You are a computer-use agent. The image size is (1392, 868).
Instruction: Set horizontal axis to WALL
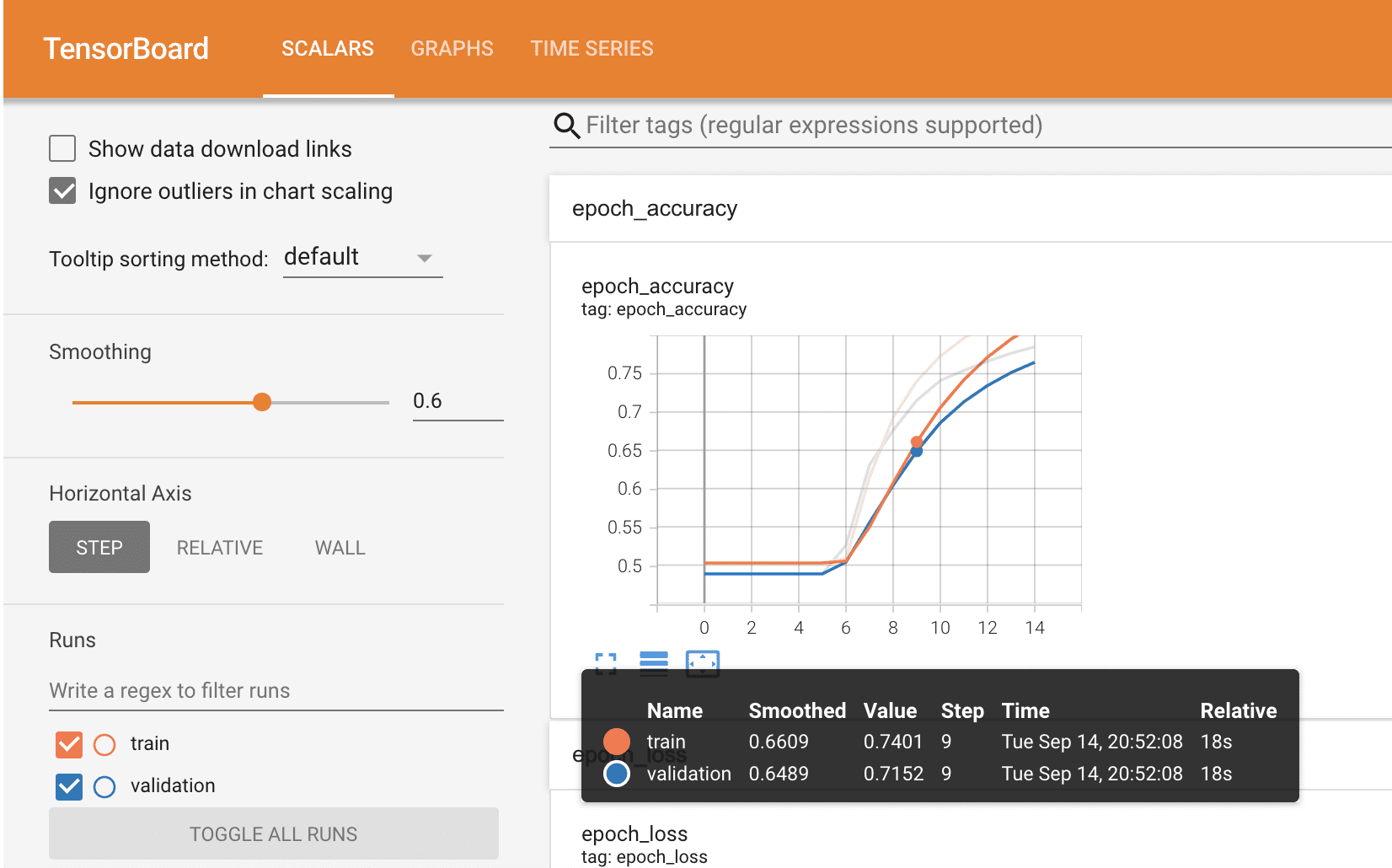coord(340,548)
